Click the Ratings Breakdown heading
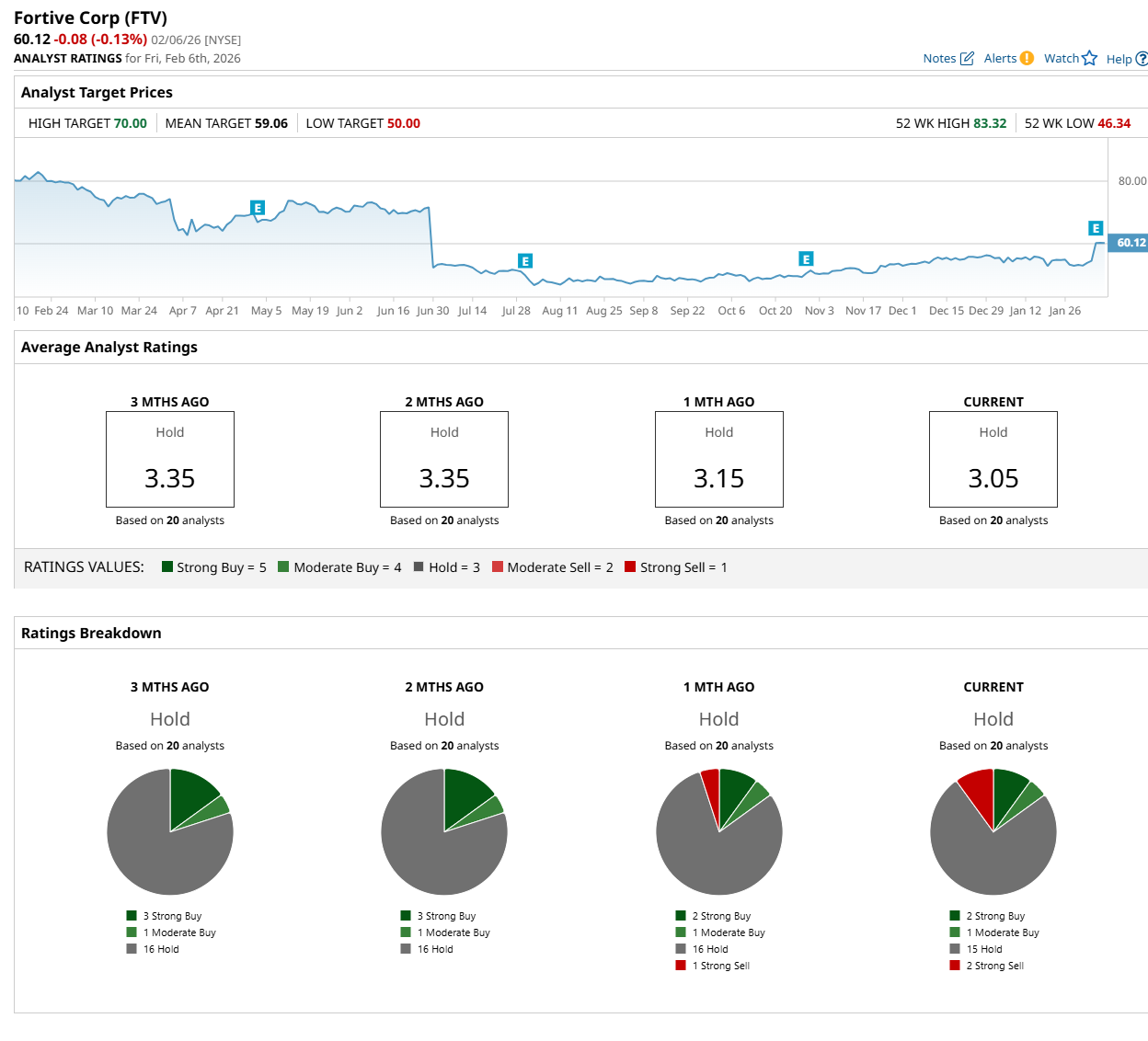The height and width of the screenshot is (1041, 1148). click(x=91, y=633)
